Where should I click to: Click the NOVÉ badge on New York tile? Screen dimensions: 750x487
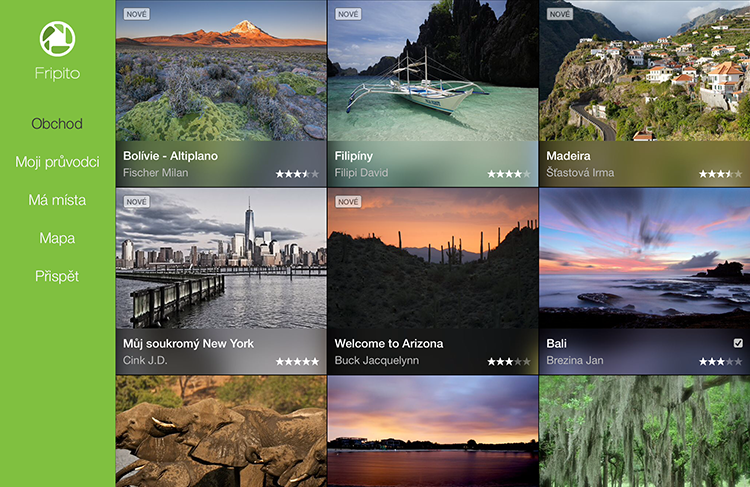(x=136, y=201)
